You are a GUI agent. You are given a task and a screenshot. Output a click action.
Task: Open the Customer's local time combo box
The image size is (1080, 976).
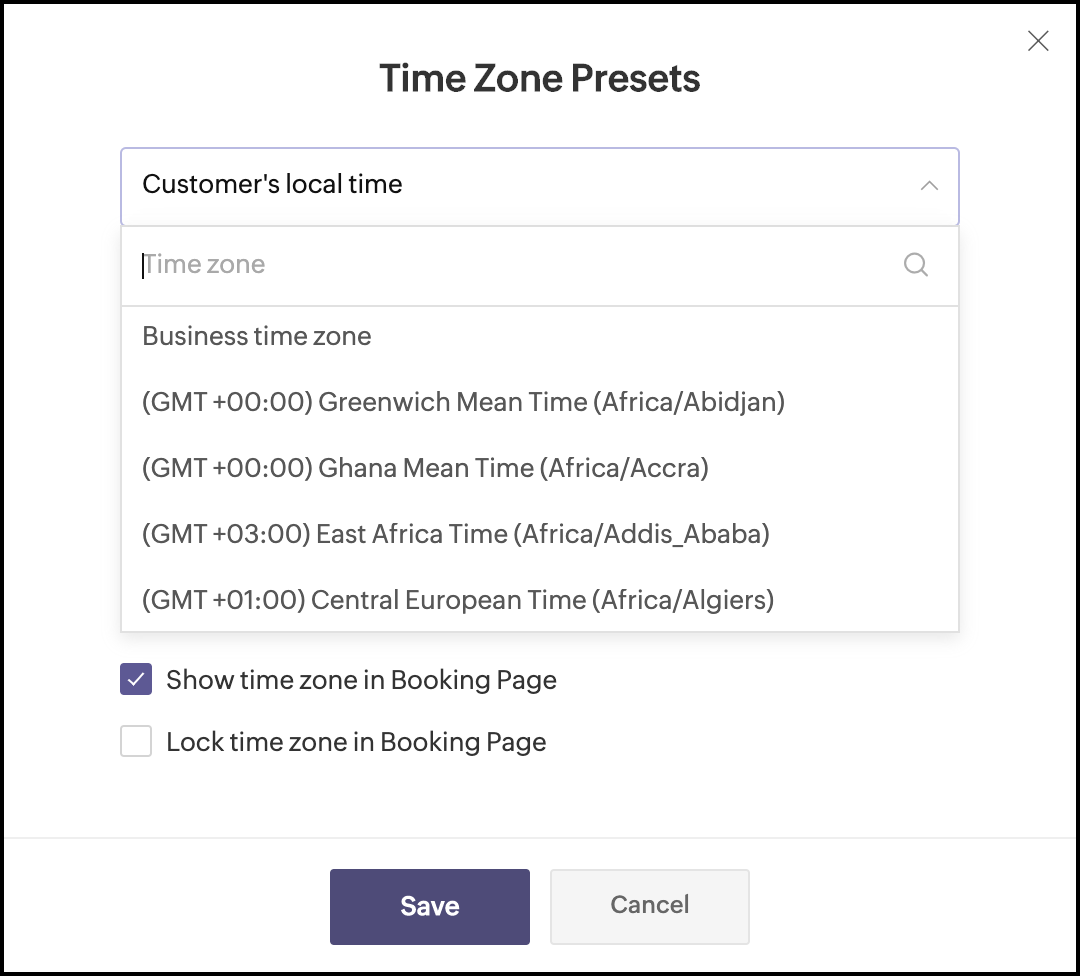click(539, 186)
